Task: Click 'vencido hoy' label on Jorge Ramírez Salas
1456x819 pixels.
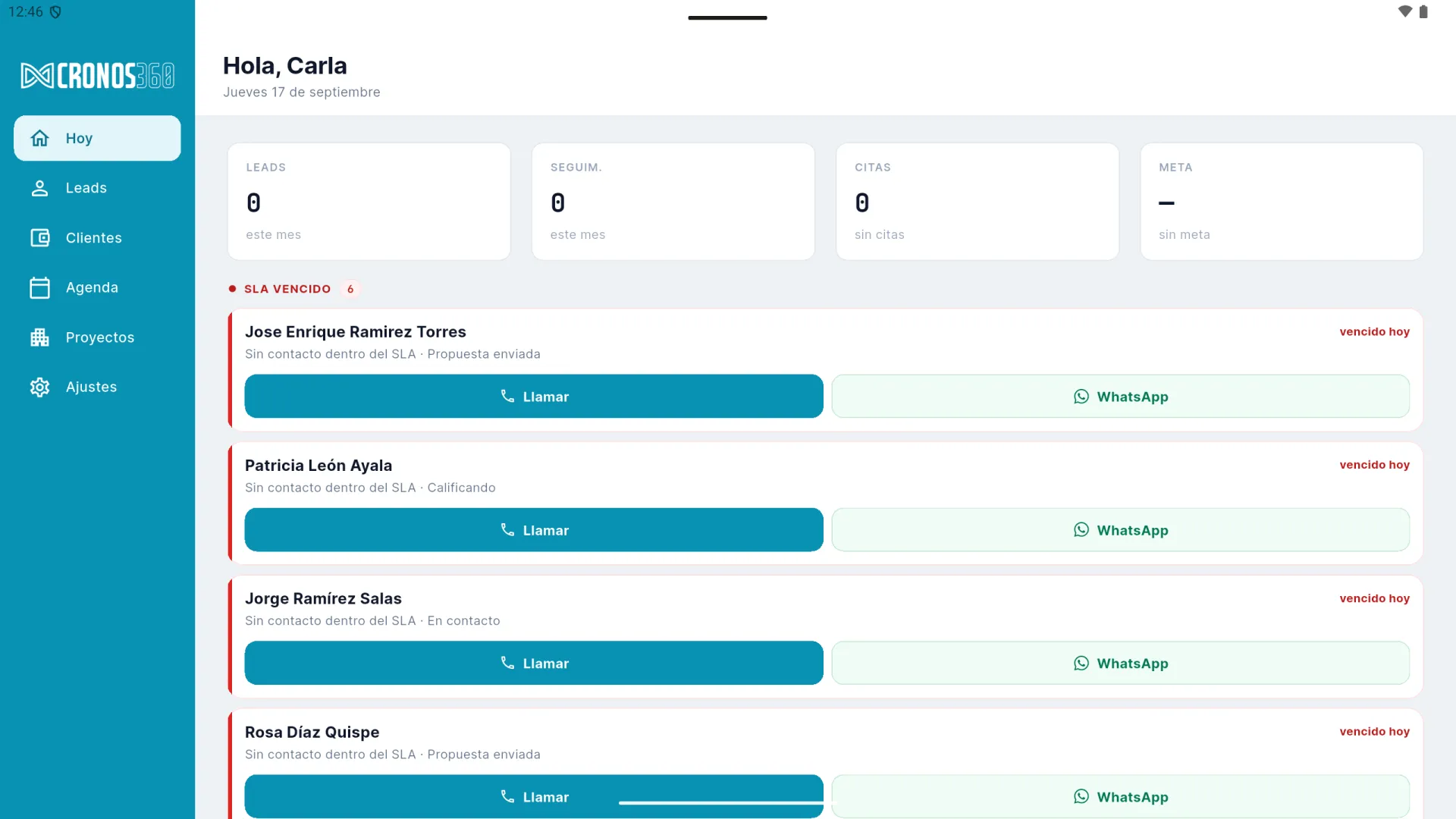Action: 1374,598
